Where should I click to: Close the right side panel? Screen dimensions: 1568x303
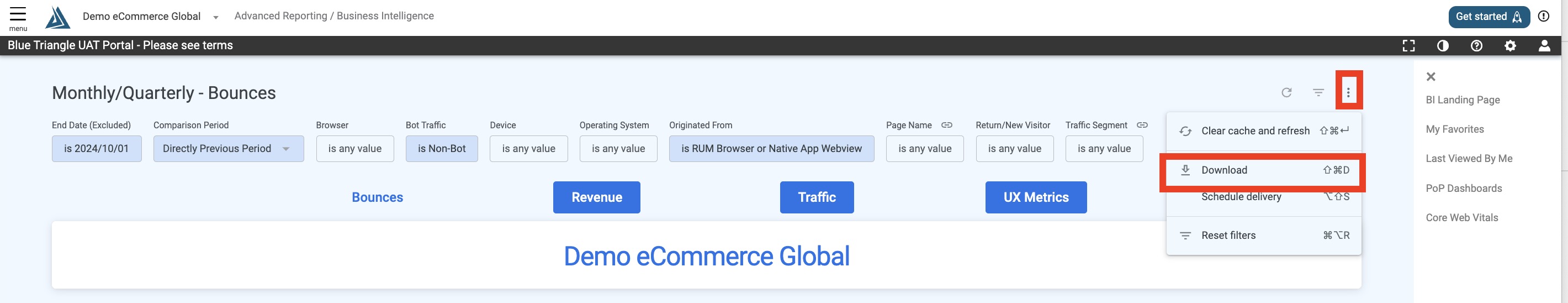click(1431, 76)
